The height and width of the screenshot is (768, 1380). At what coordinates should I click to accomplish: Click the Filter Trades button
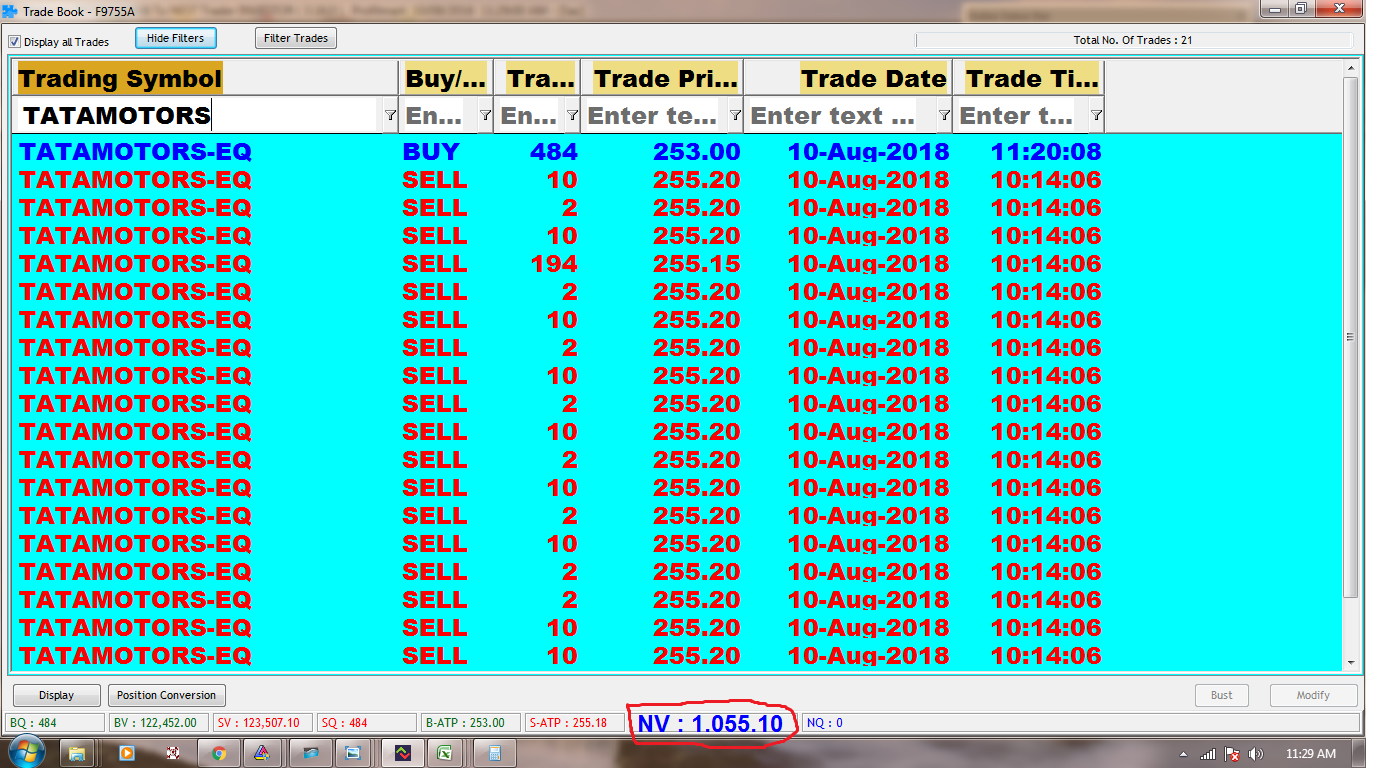(296, 38)
